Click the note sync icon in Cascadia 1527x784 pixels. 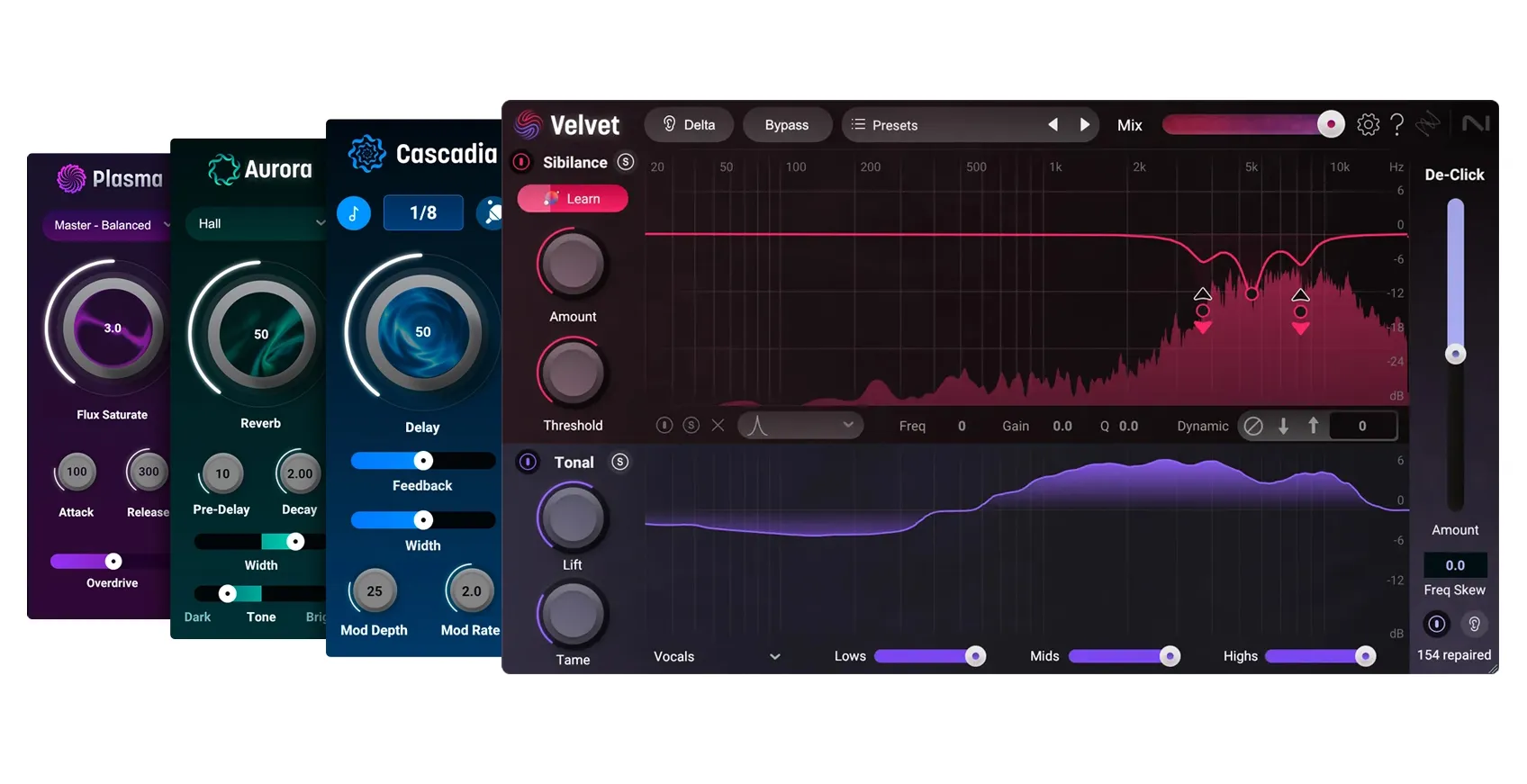coord(354,213)
